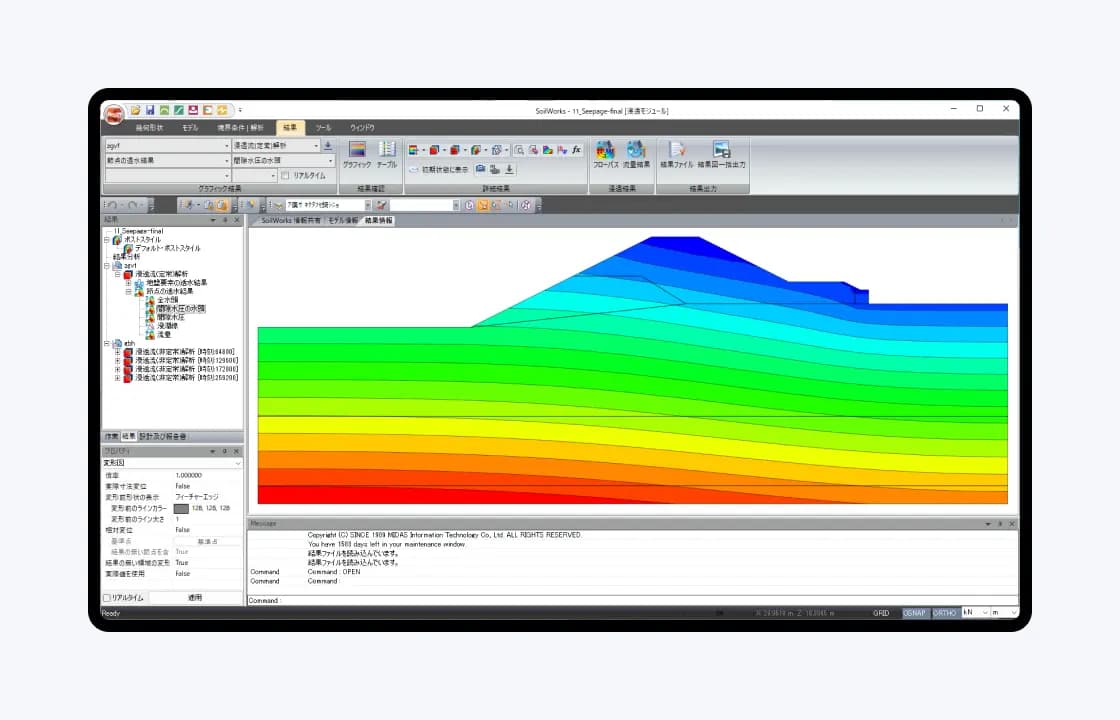
Task: Open the テーブル table result view
Action: point(386,155)
